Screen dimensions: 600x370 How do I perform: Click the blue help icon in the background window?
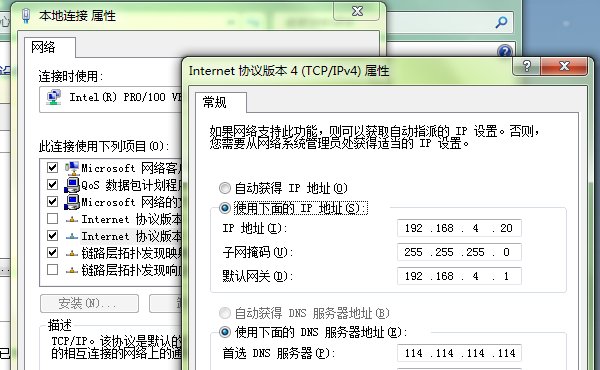coord(505,50)
